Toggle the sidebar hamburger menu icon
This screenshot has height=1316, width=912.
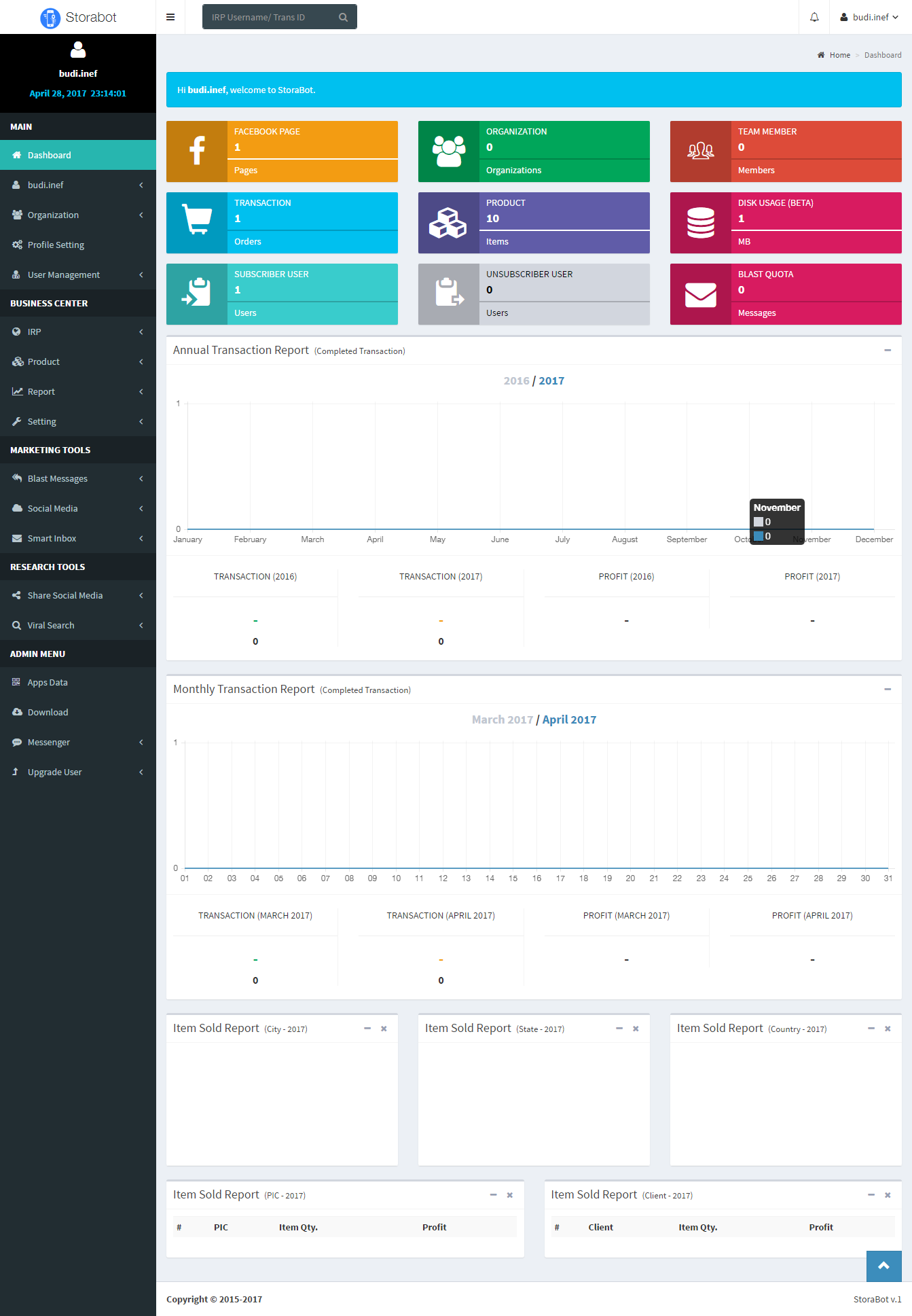point(170,17)
